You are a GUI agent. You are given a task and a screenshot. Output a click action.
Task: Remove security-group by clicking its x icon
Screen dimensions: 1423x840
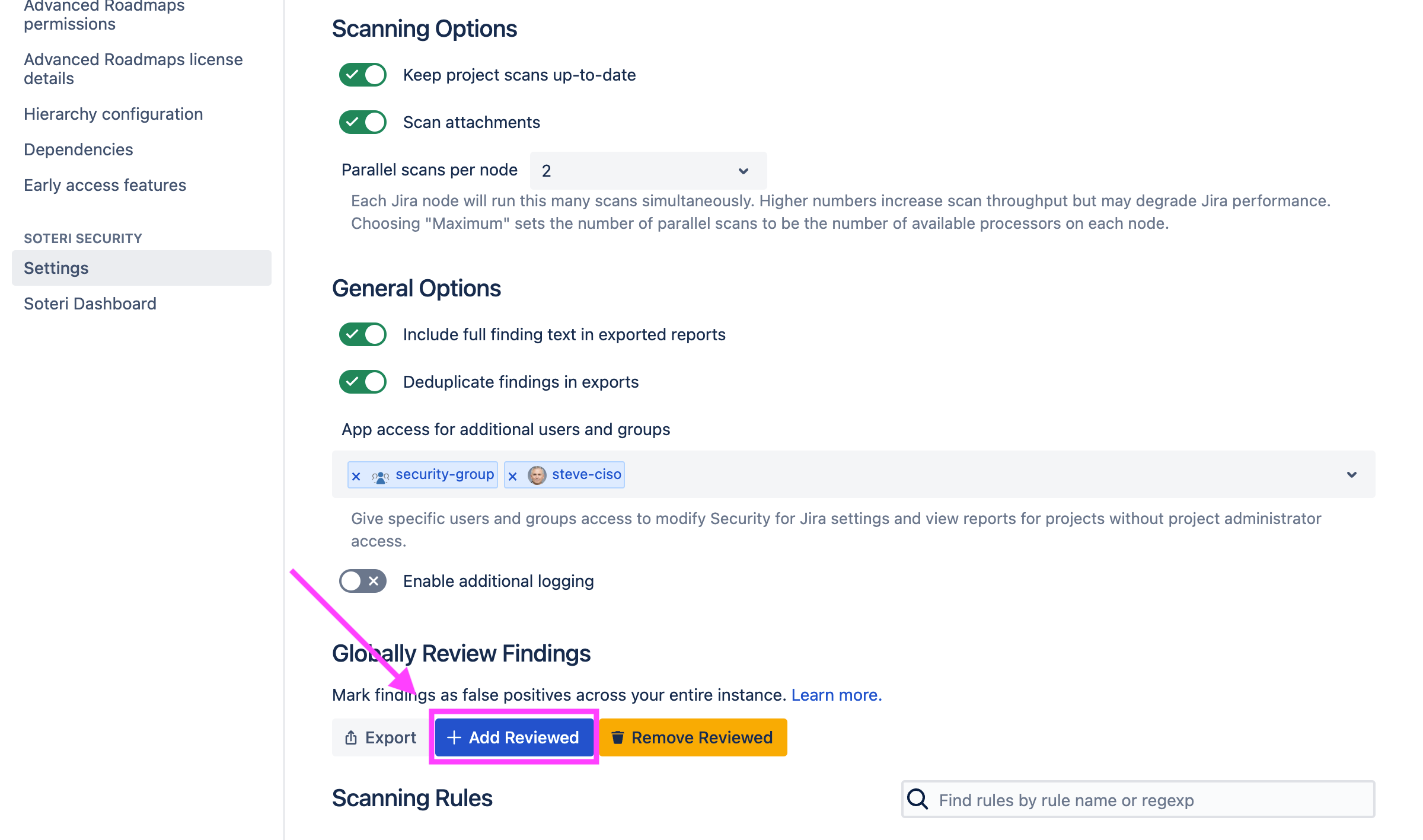tap(356, 474)
